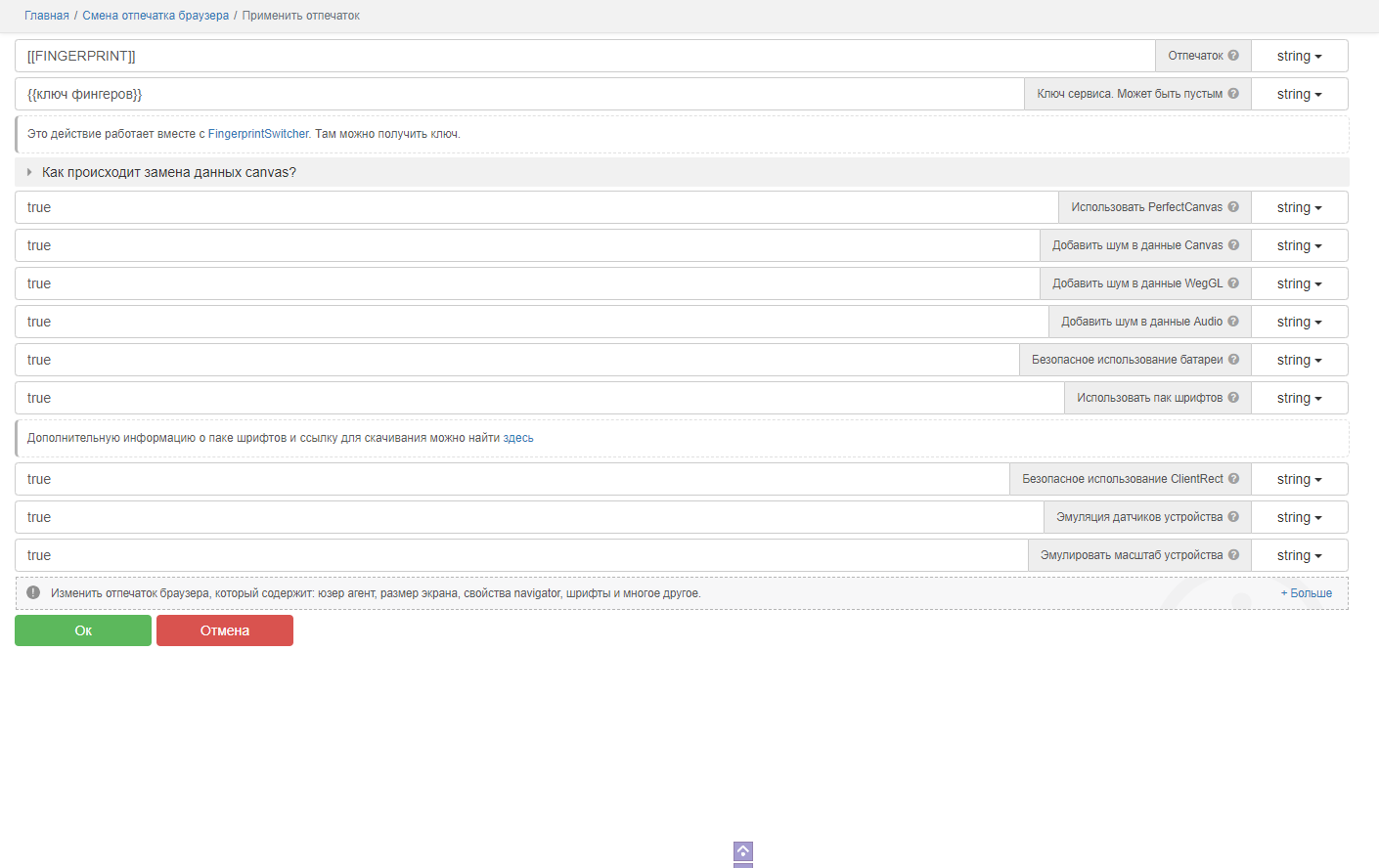Click the [[FINGERPRINT]] input field
Image resolution: width=1379 pixels, height=868 pixels.
585,56
